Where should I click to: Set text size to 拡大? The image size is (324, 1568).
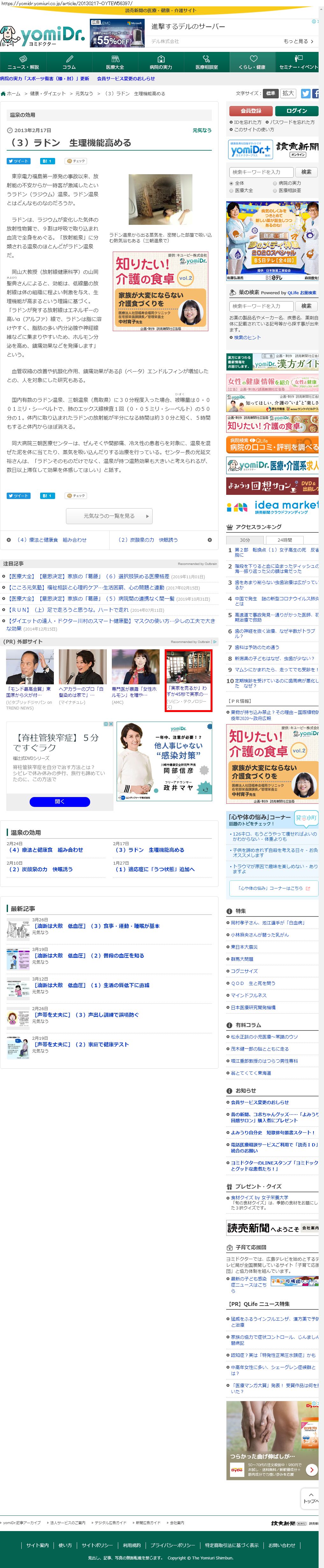click(288, 94)
